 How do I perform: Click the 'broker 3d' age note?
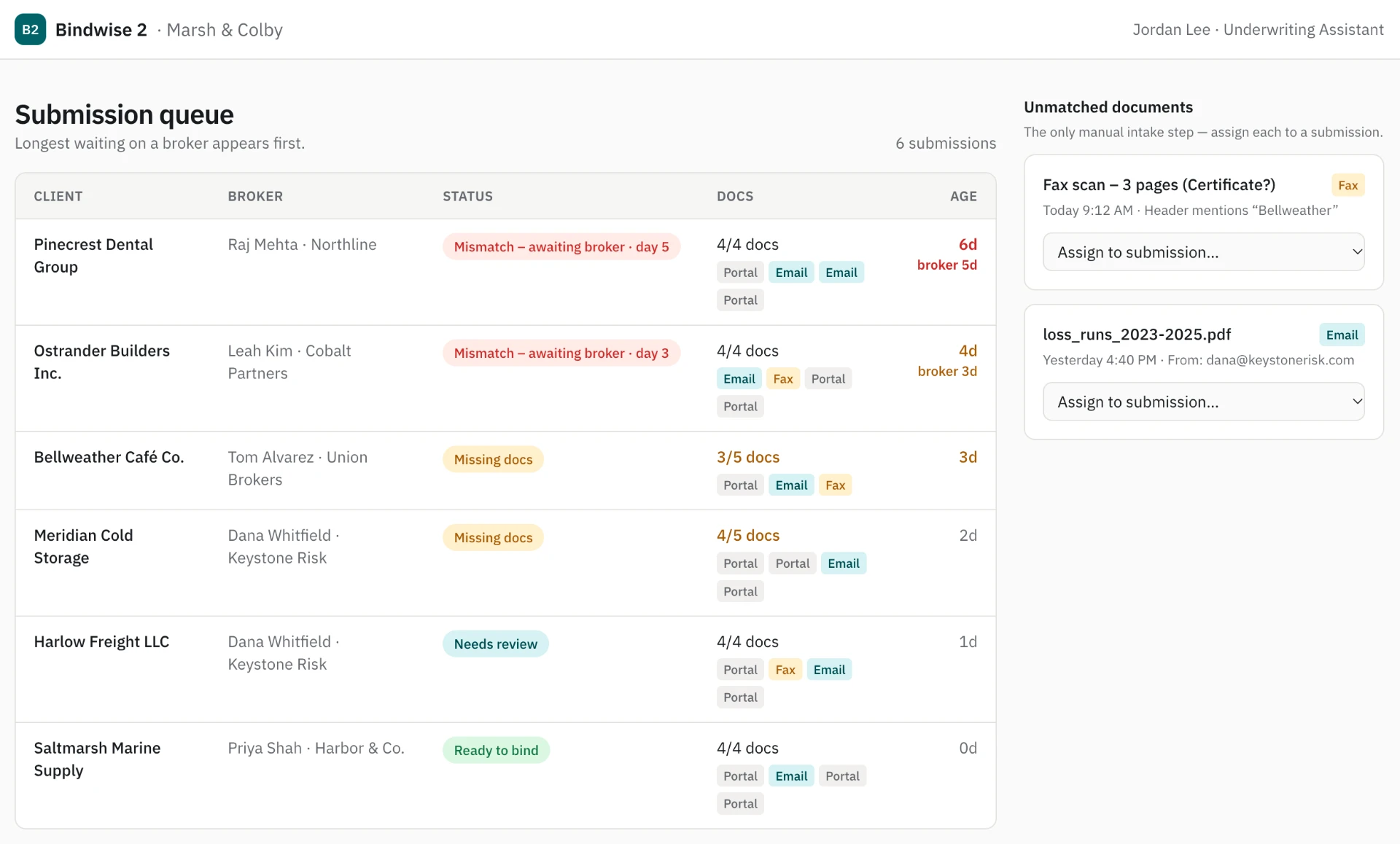947,372
